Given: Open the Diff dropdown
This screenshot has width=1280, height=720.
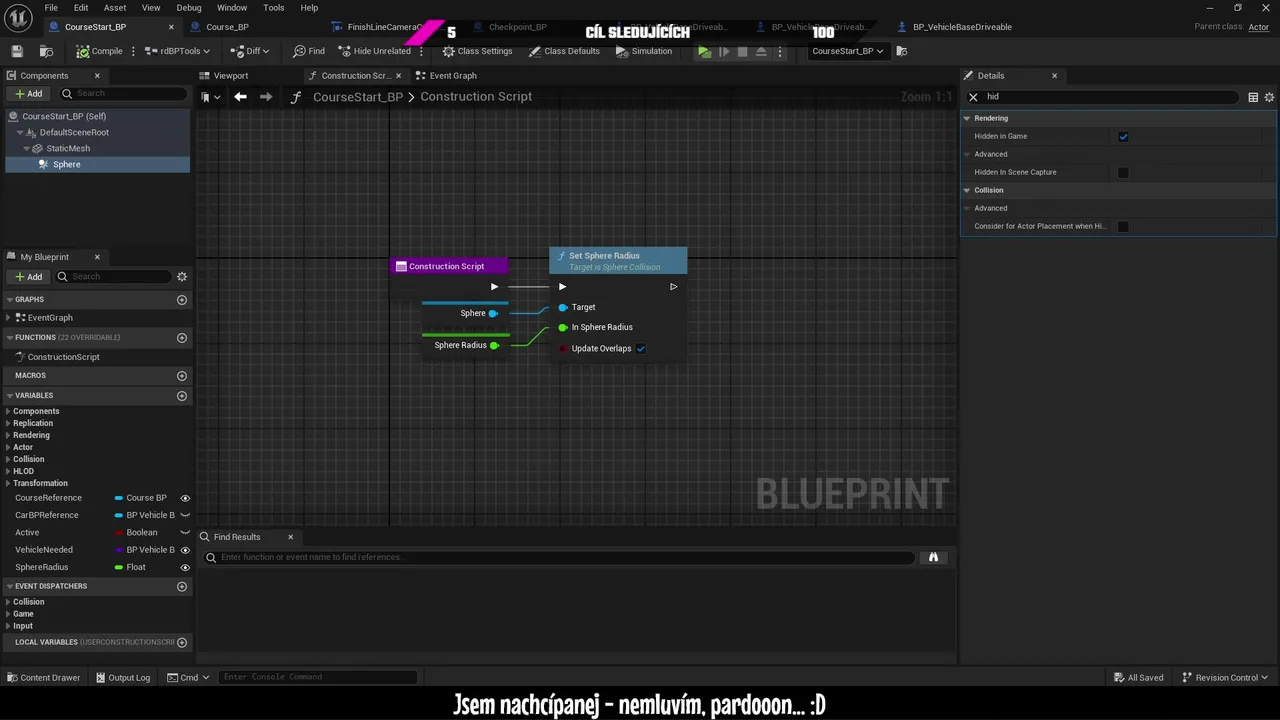Looking at the screenshot, I should (x=250, y=51).
